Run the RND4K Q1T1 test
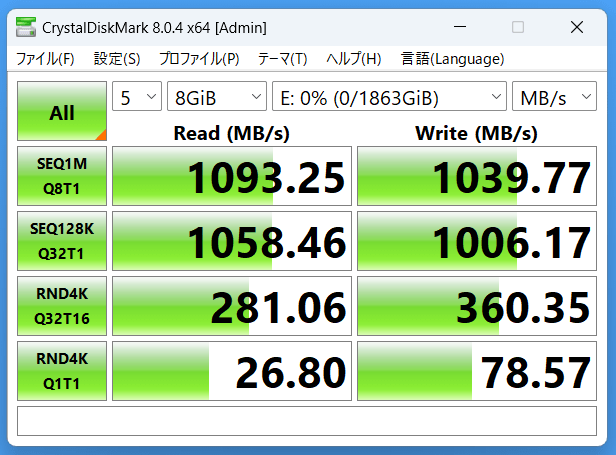Viewport: 616px width, 455px height. point(62,371)
